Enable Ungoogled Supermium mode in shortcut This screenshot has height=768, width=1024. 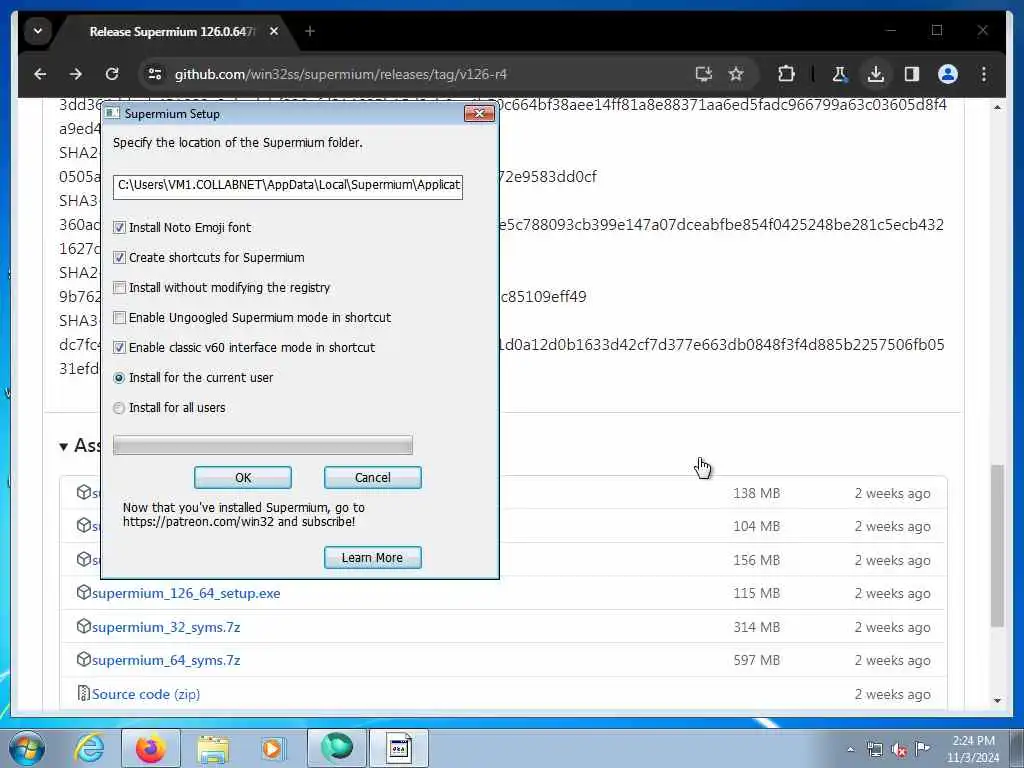point(120,317)
